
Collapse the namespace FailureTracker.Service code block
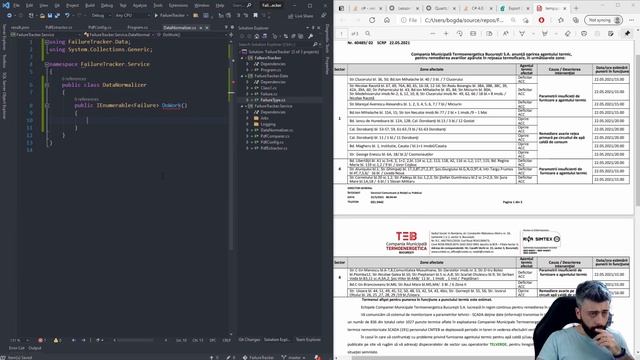click(47, 64)
